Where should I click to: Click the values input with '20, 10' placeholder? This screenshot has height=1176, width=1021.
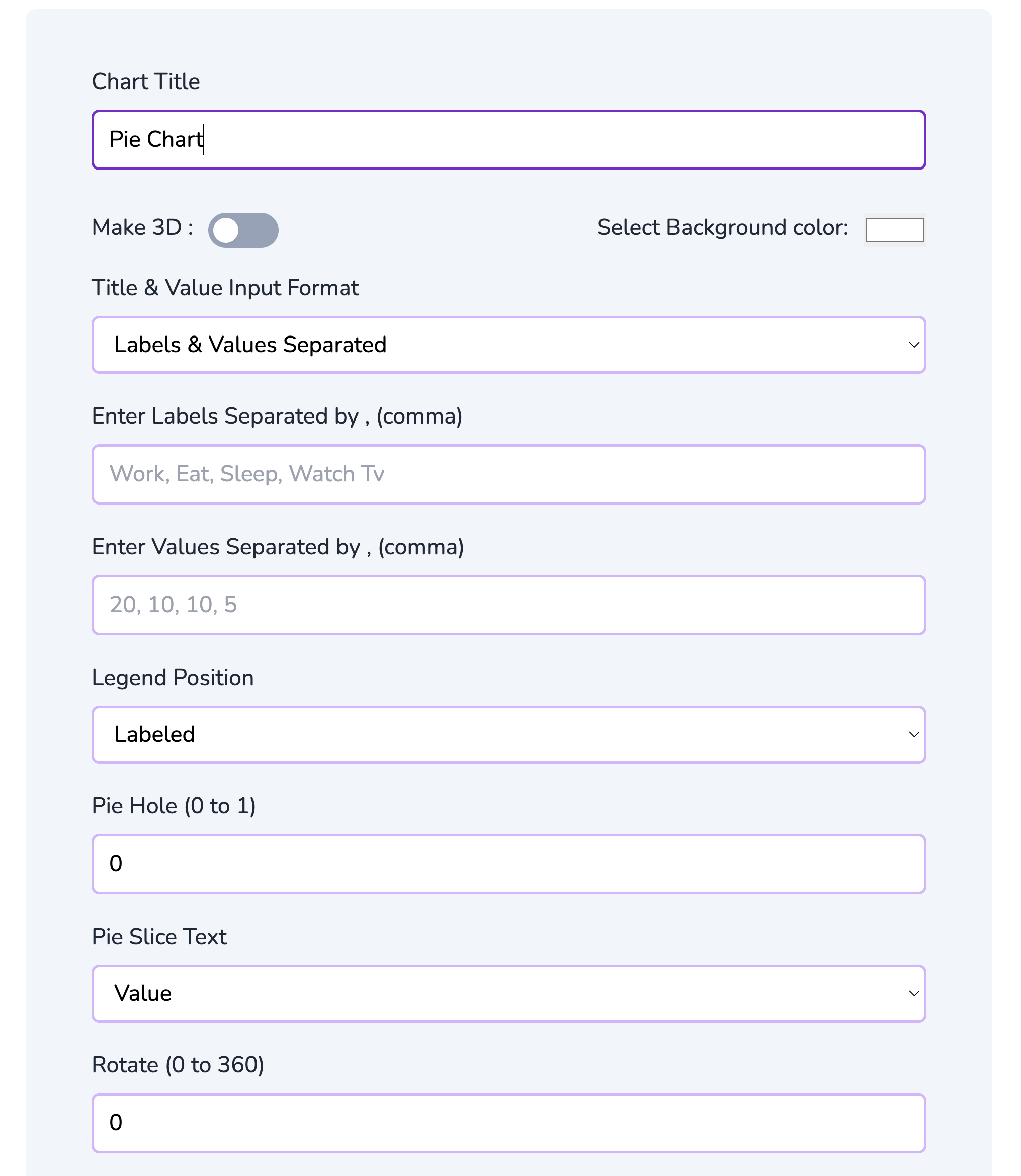coord(508,605)
